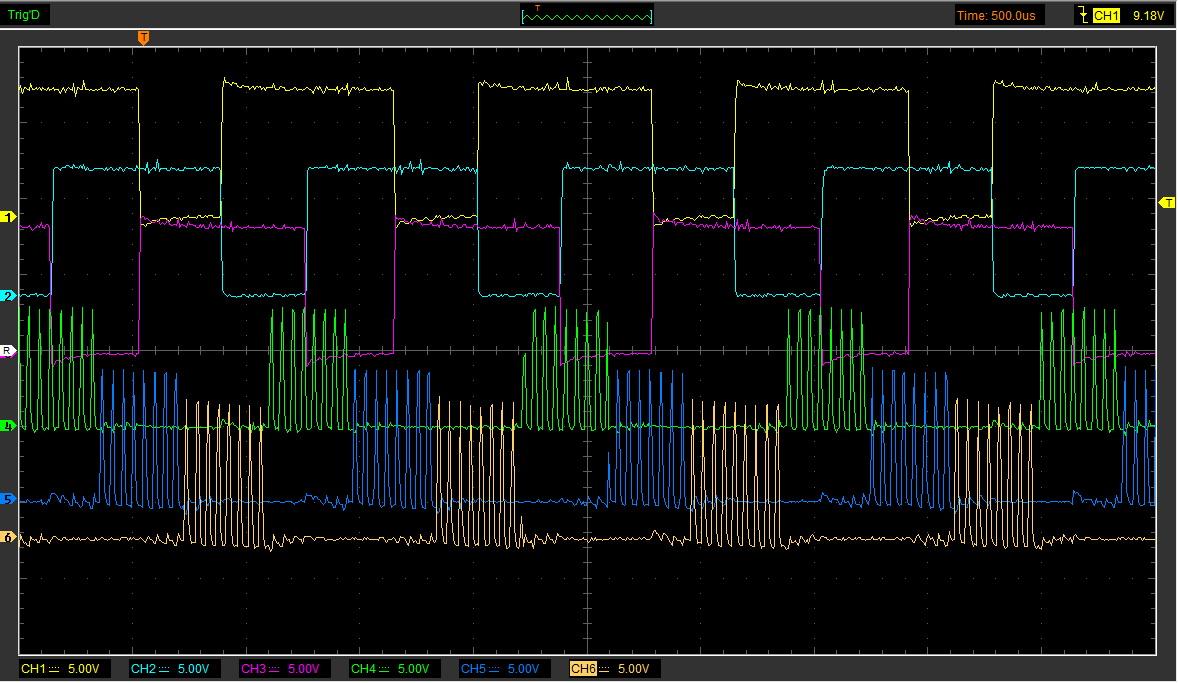Click the yellow trigger level marker on right edge
The image size is (1178, 683).
(1166, 203)
